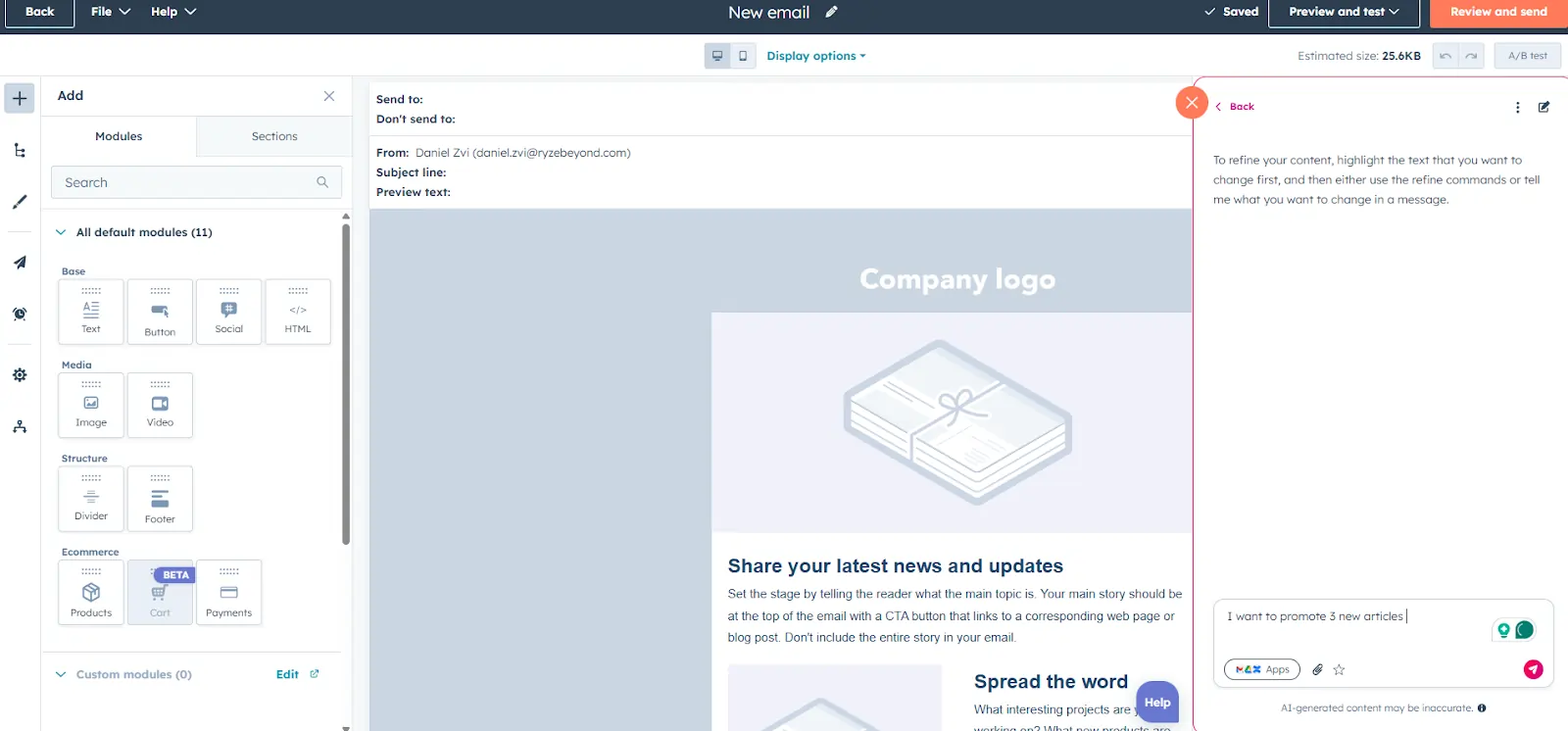Click the dark green circle icon in chat box

point(1525,630)
